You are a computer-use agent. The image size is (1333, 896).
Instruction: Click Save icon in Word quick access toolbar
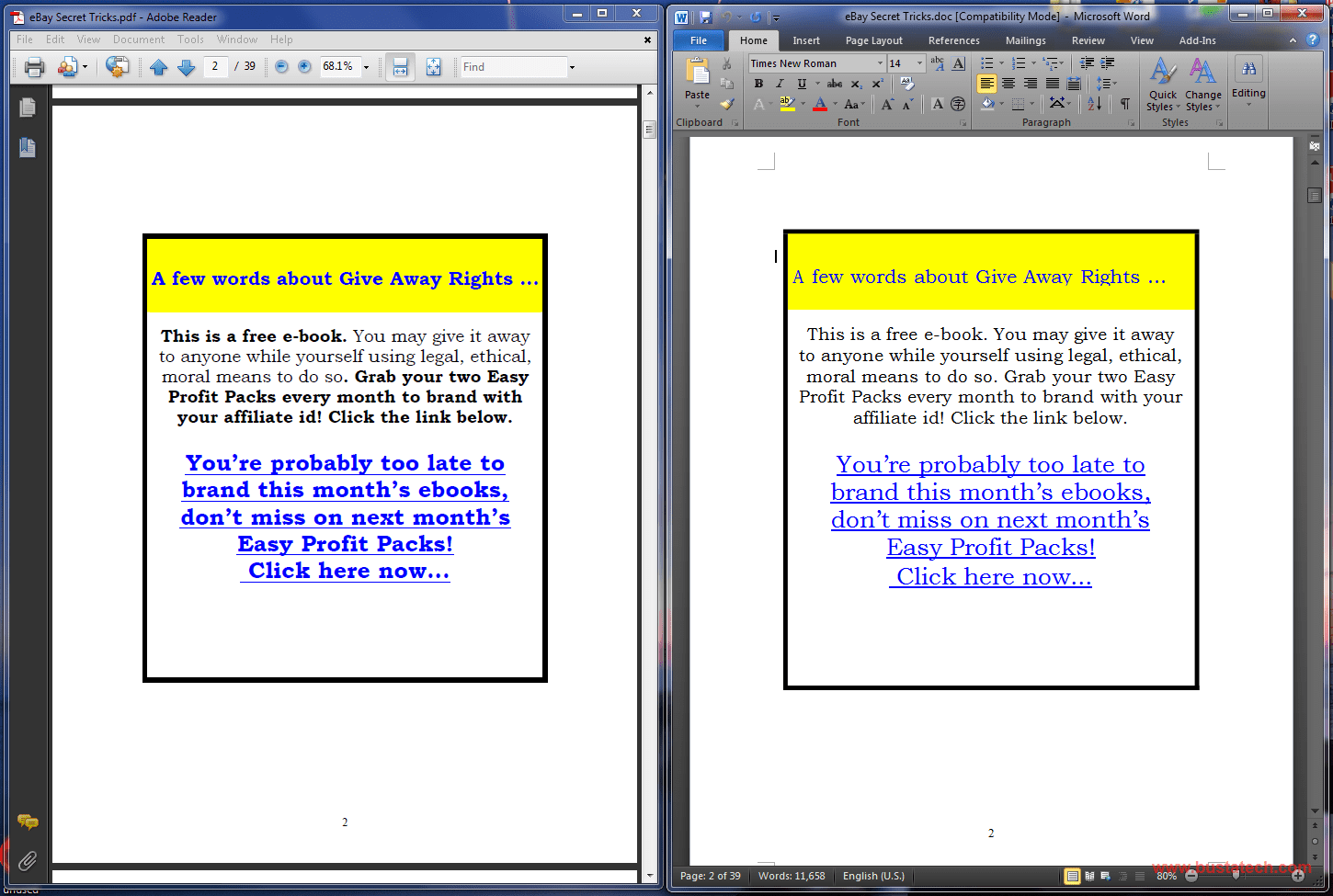(x=705, y=17)
